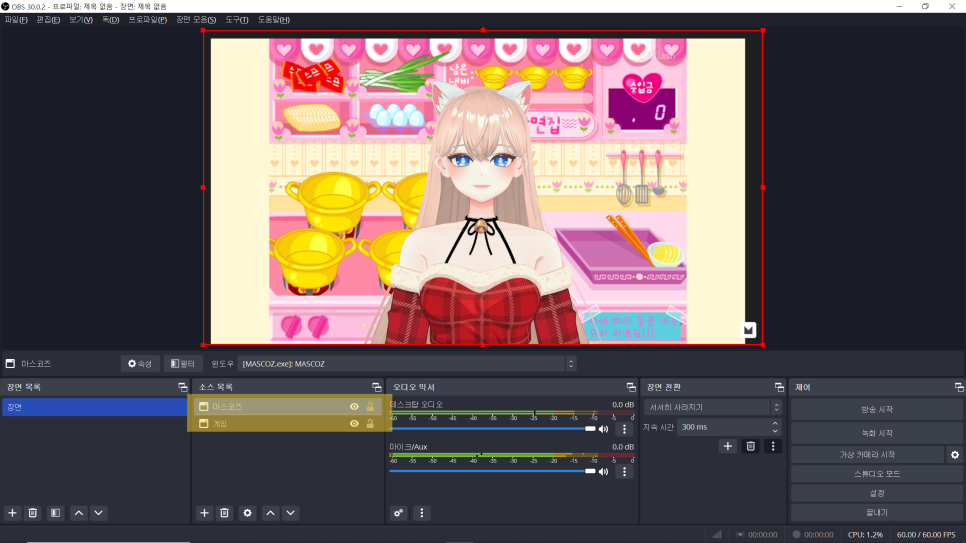Move scene down arrow
Image resolution: width=966 pixels, height=543 pixels.
coord(99,513)
